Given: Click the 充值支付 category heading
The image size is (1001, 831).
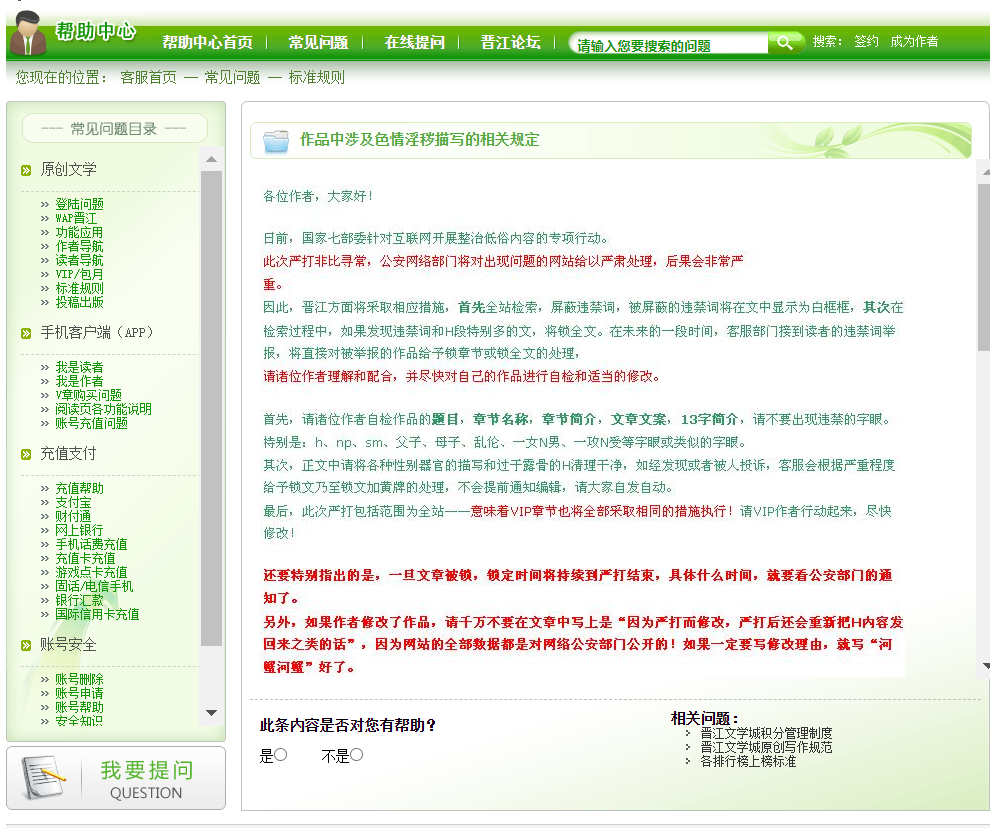Looking at the screenshot, I should 68,454.
